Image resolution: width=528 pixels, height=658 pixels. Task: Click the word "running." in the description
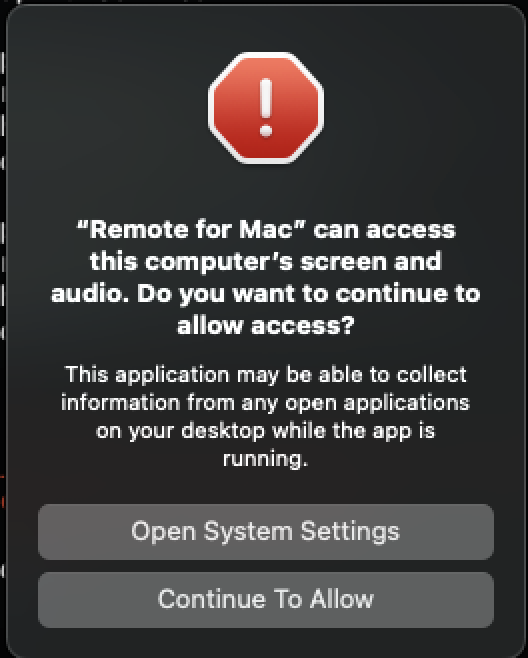(x=266, y=459)
